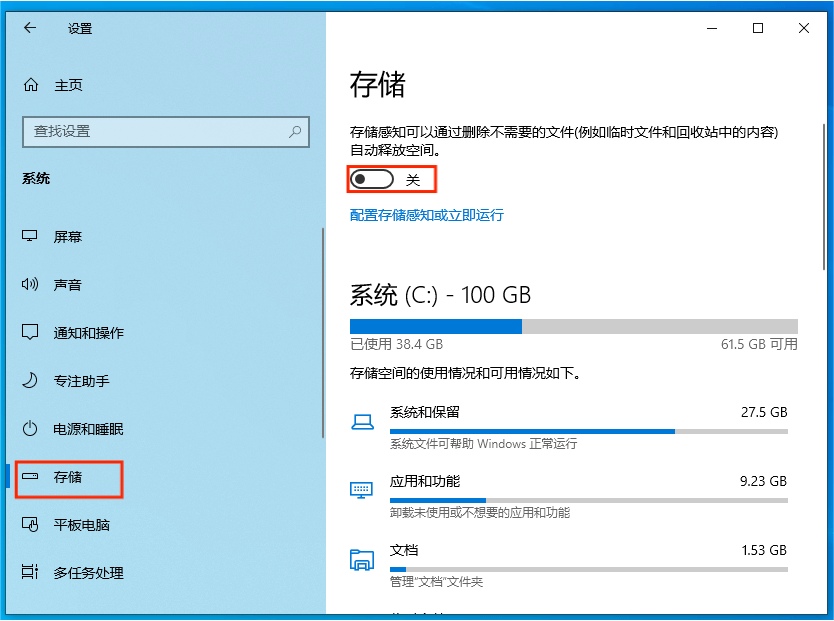Select the 屏幕 display icon in sidebar
The width and height of the screenshot is (834, 621).
(x=31, y=236)
